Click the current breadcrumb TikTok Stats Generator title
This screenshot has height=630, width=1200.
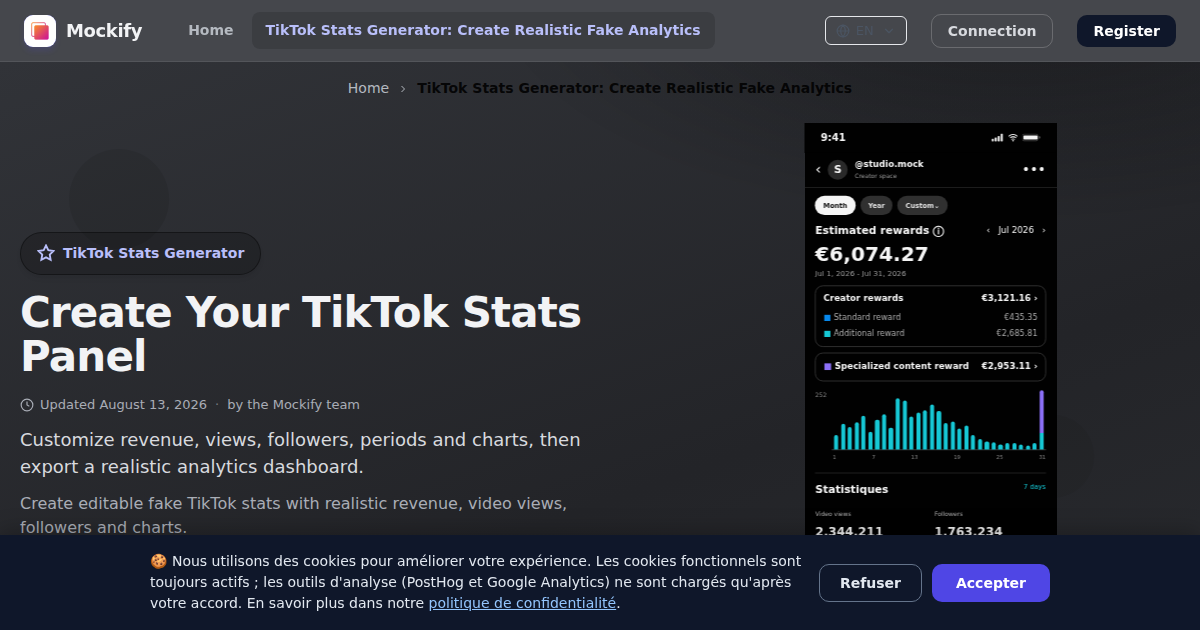[x=634, y=88]
